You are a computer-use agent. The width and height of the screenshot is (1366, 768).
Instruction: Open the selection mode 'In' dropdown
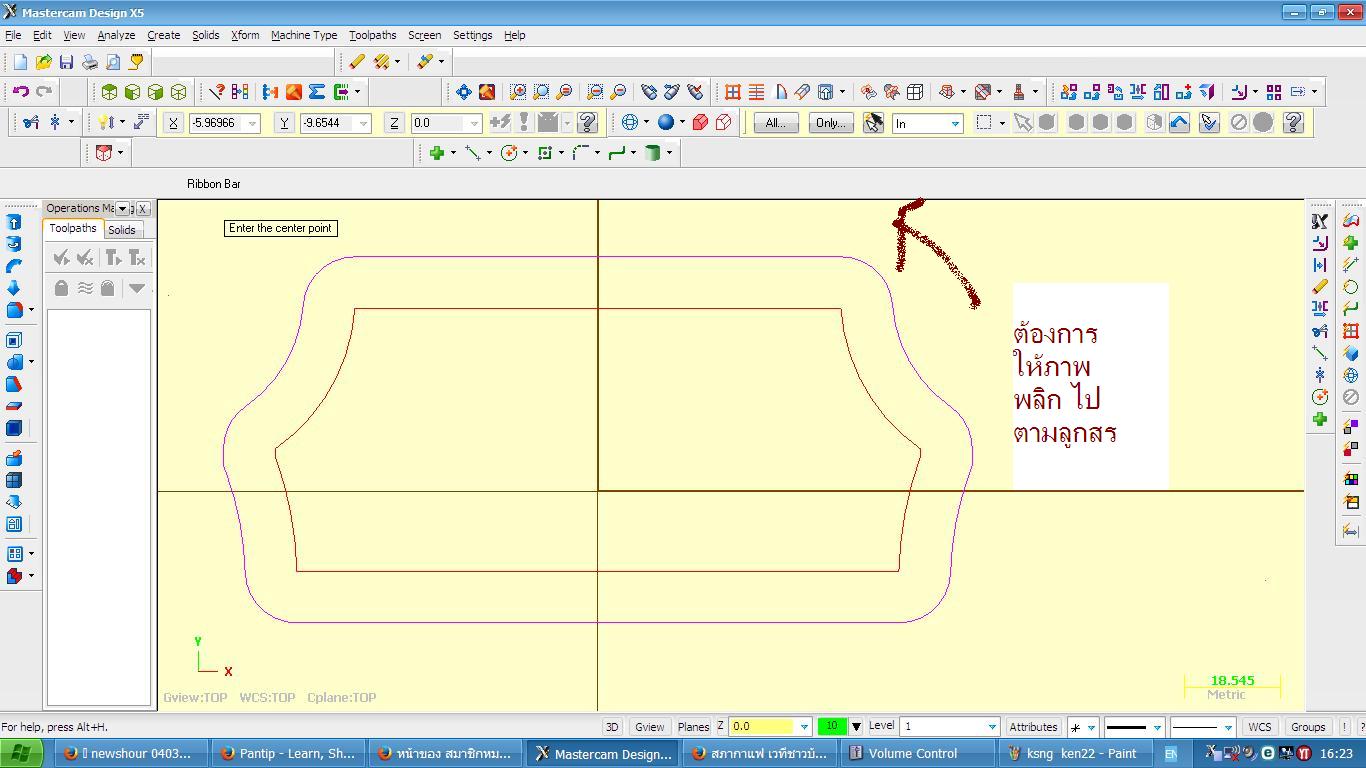click(x=954, y=124)
